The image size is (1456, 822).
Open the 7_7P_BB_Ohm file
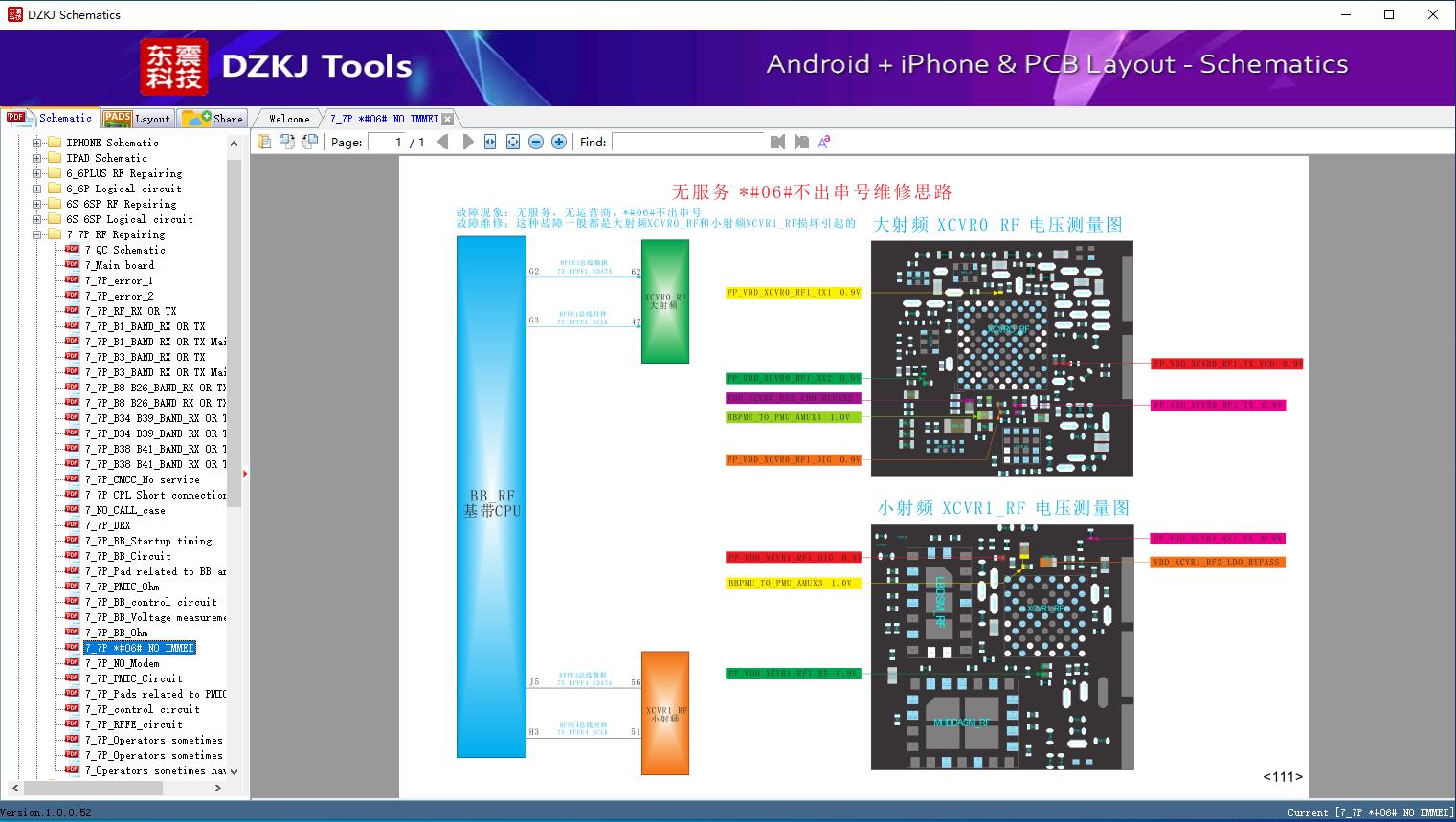[x=116, y=633]
